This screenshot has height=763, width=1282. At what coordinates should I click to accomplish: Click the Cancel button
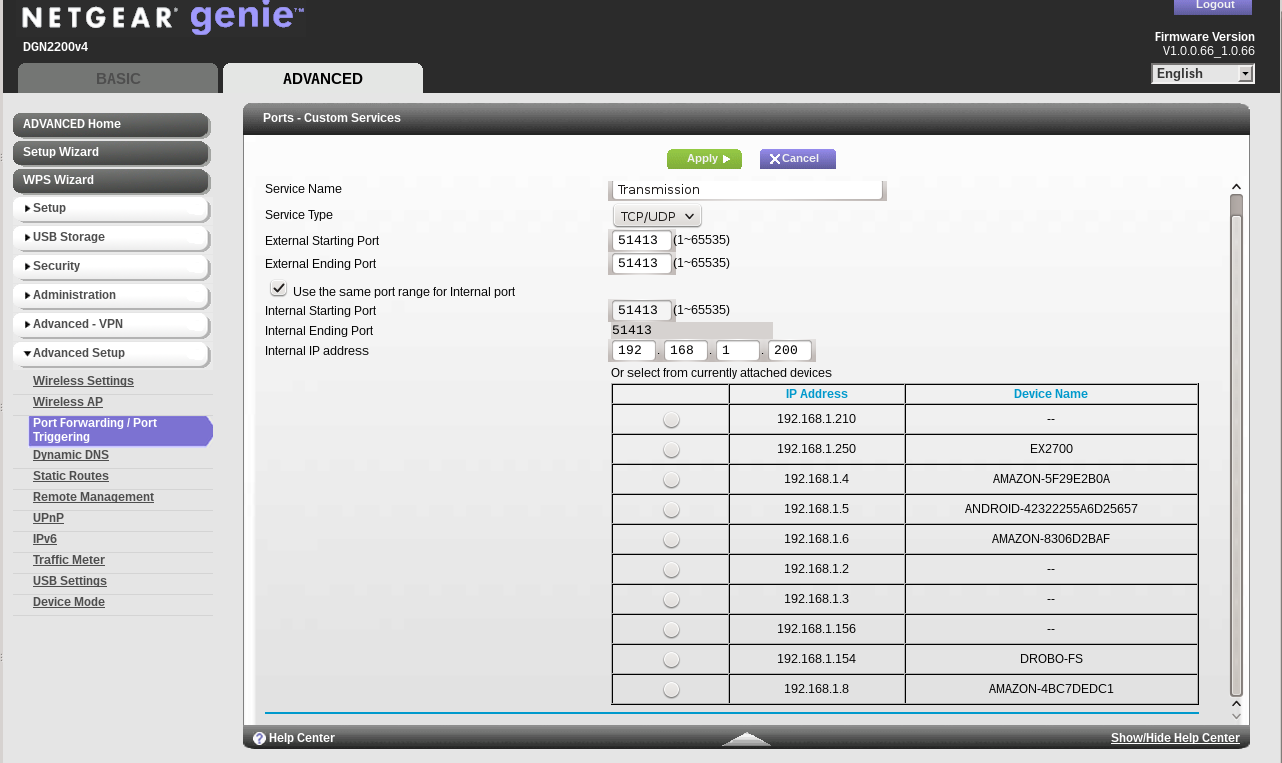tap(798, 159)
